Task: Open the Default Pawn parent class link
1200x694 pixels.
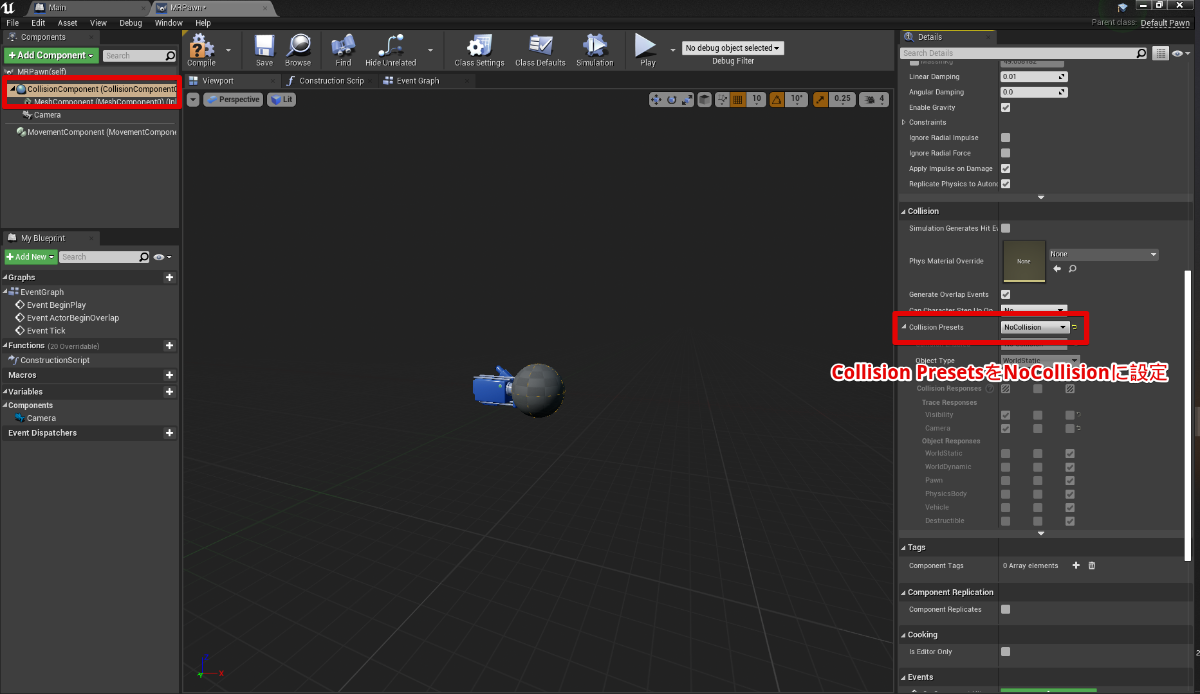Action: coord(1165,22)
